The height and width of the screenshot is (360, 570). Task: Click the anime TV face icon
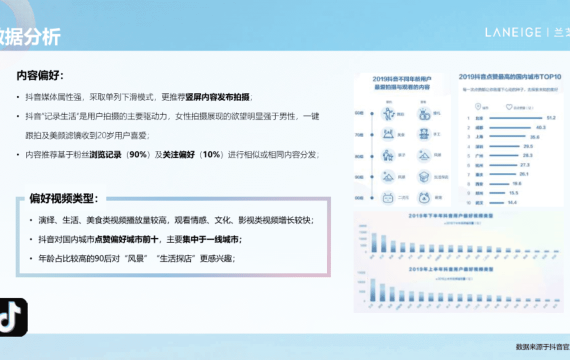pyautogui.click(x=388, y=198)
